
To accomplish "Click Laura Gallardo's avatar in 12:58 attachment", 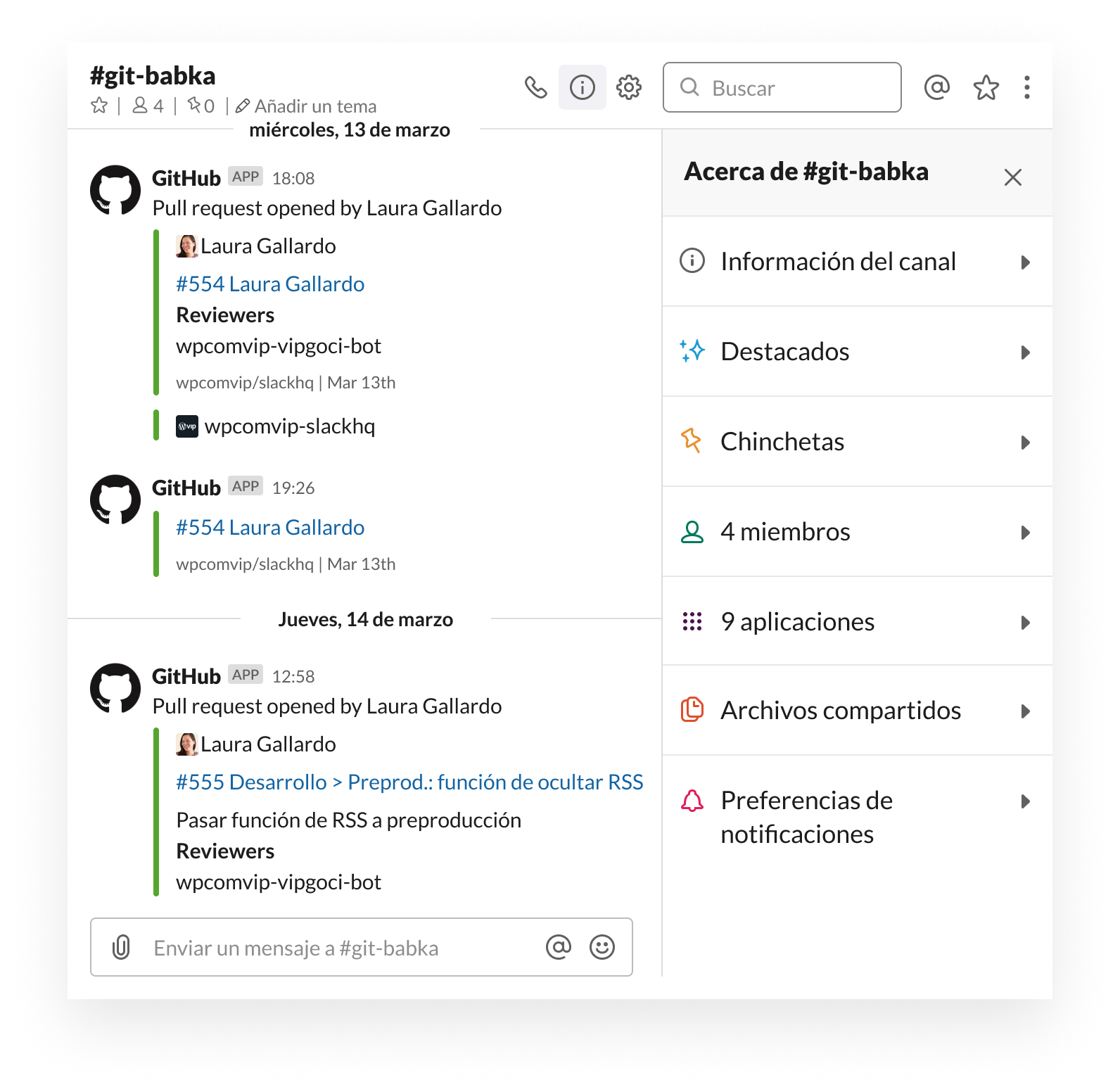I will click(186, 744).
